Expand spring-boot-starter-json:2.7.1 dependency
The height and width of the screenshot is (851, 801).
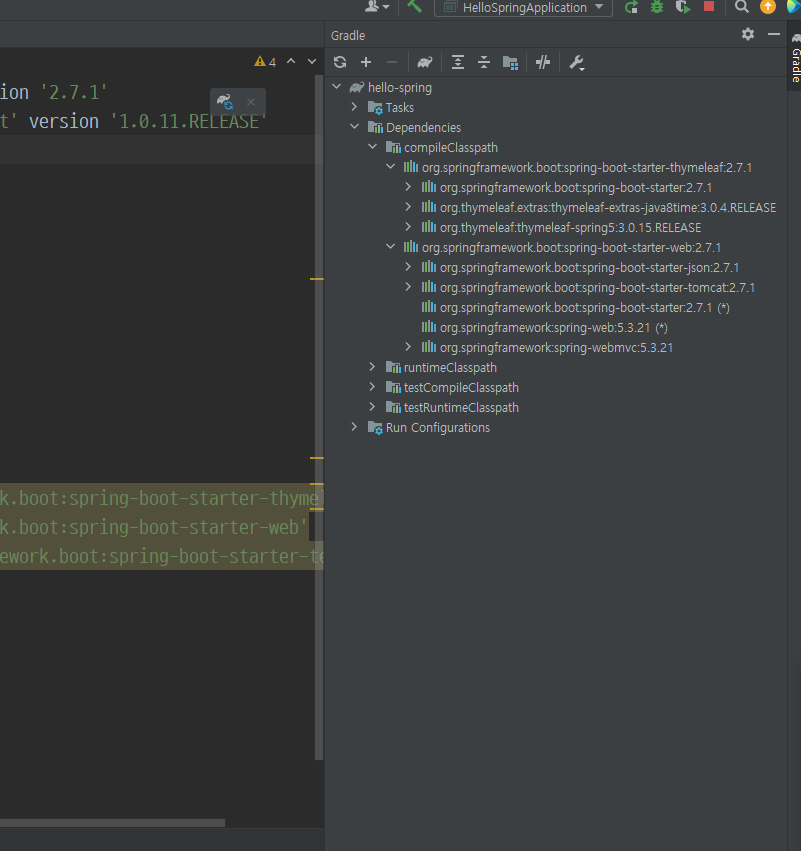pos(408,266)
